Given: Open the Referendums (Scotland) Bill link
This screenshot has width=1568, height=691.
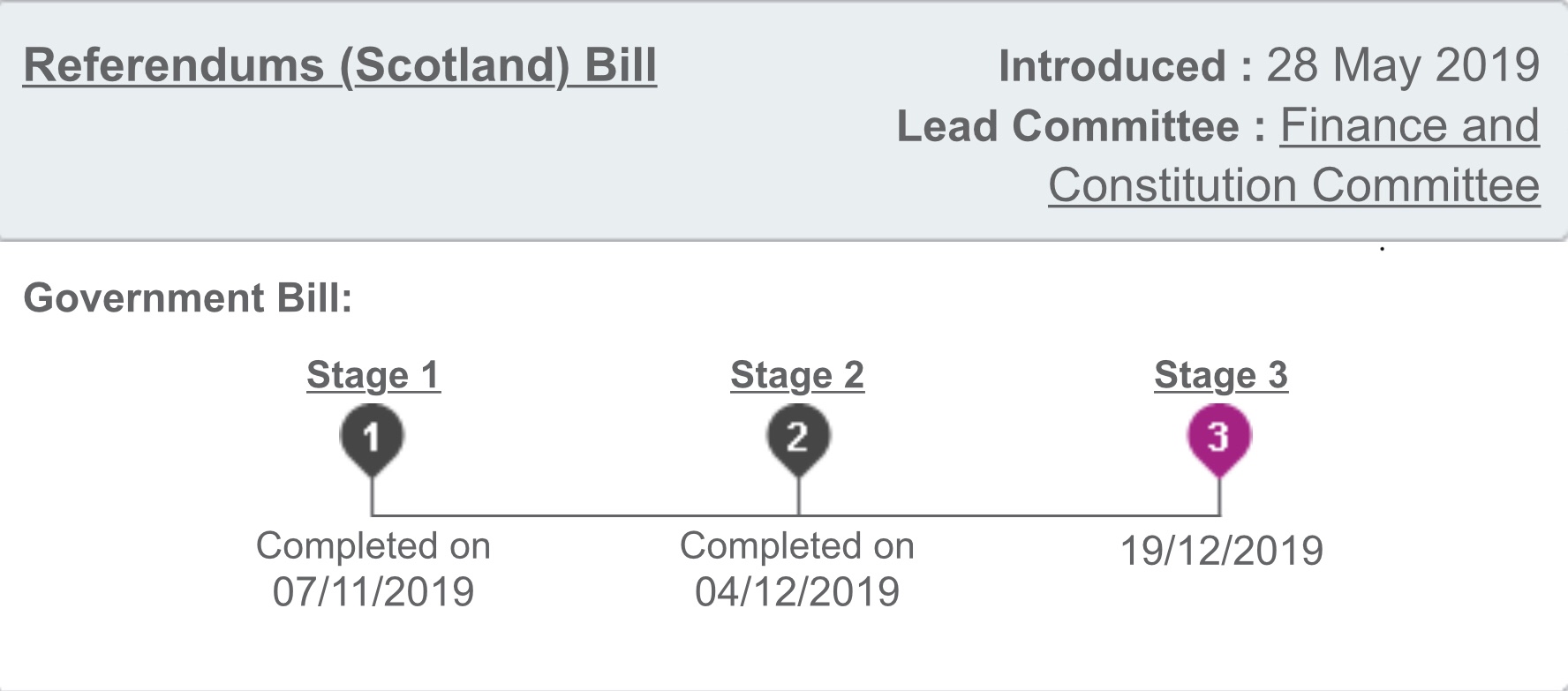Looking at the screenshot, I should pos(340,65).
